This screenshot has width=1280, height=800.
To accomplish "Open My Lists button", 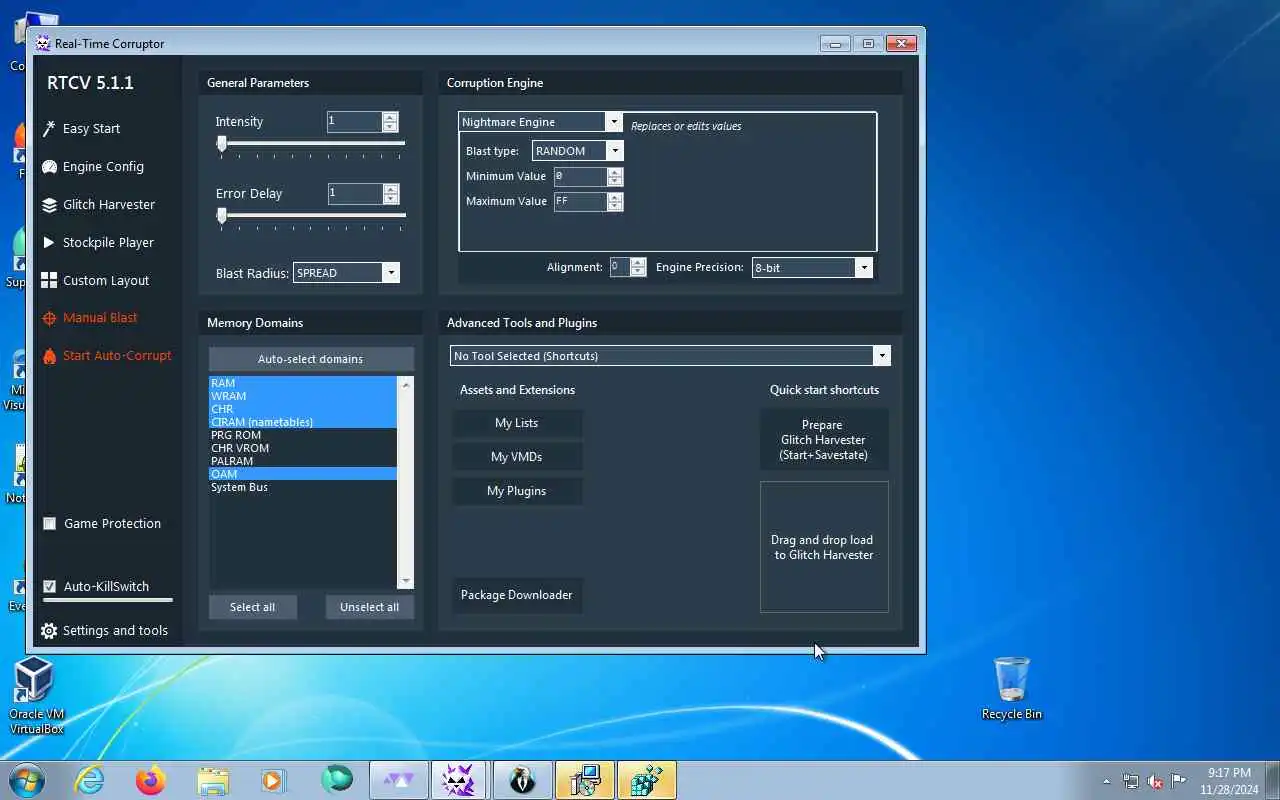I will click(x=517, y=423).
